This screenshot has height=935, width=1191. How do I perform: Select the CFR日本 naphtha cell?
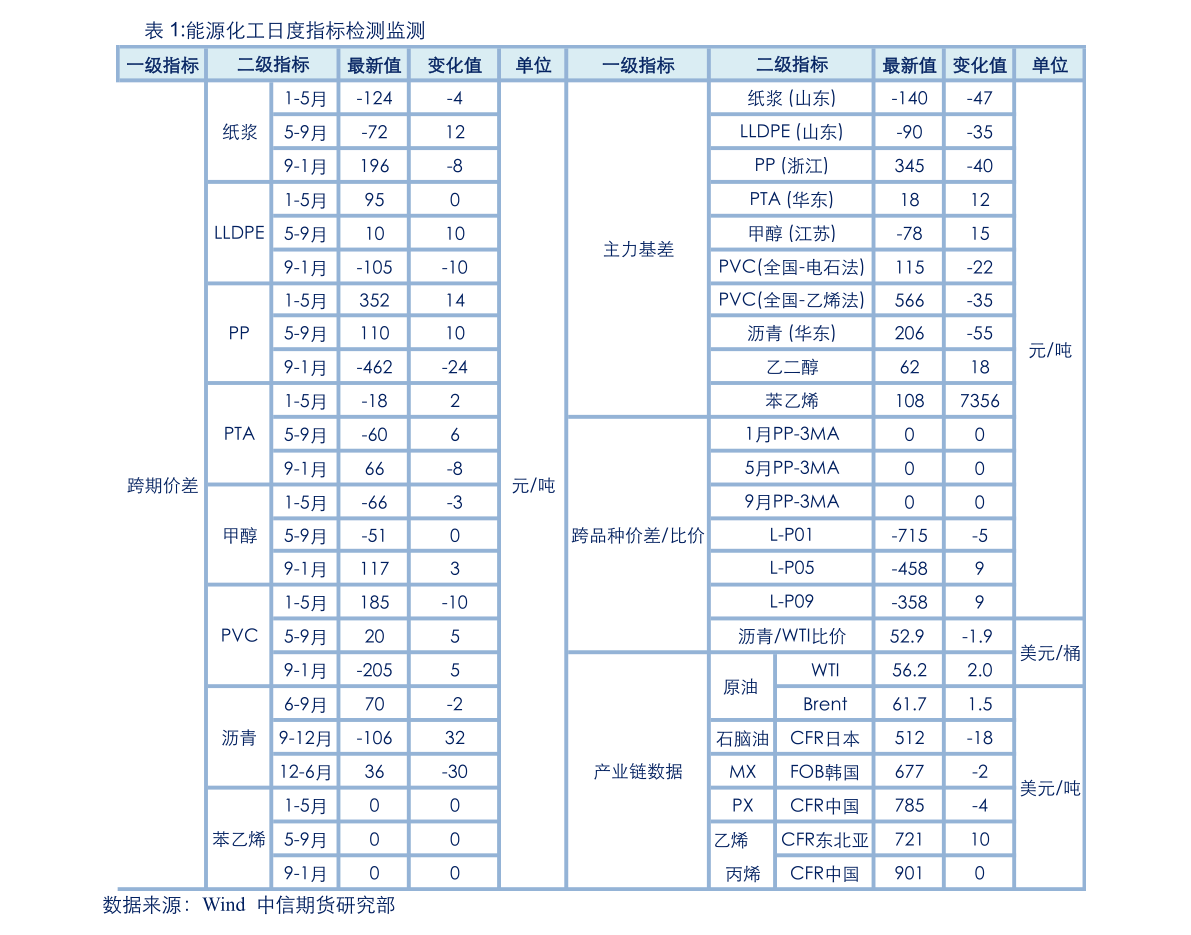[824, 738]
